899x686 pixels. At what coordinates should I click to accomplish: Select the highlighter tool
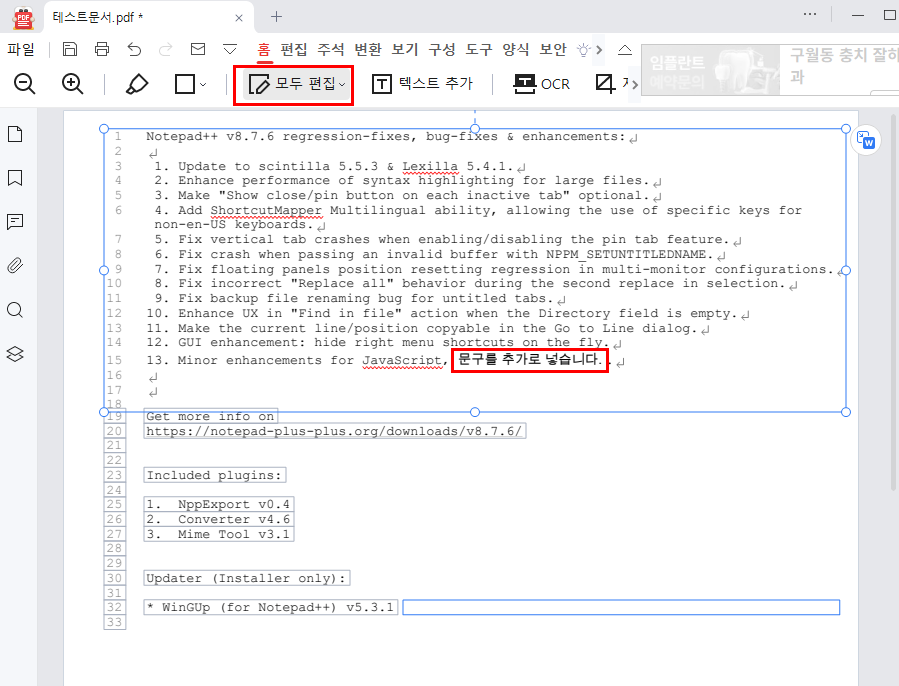[136, 84]
